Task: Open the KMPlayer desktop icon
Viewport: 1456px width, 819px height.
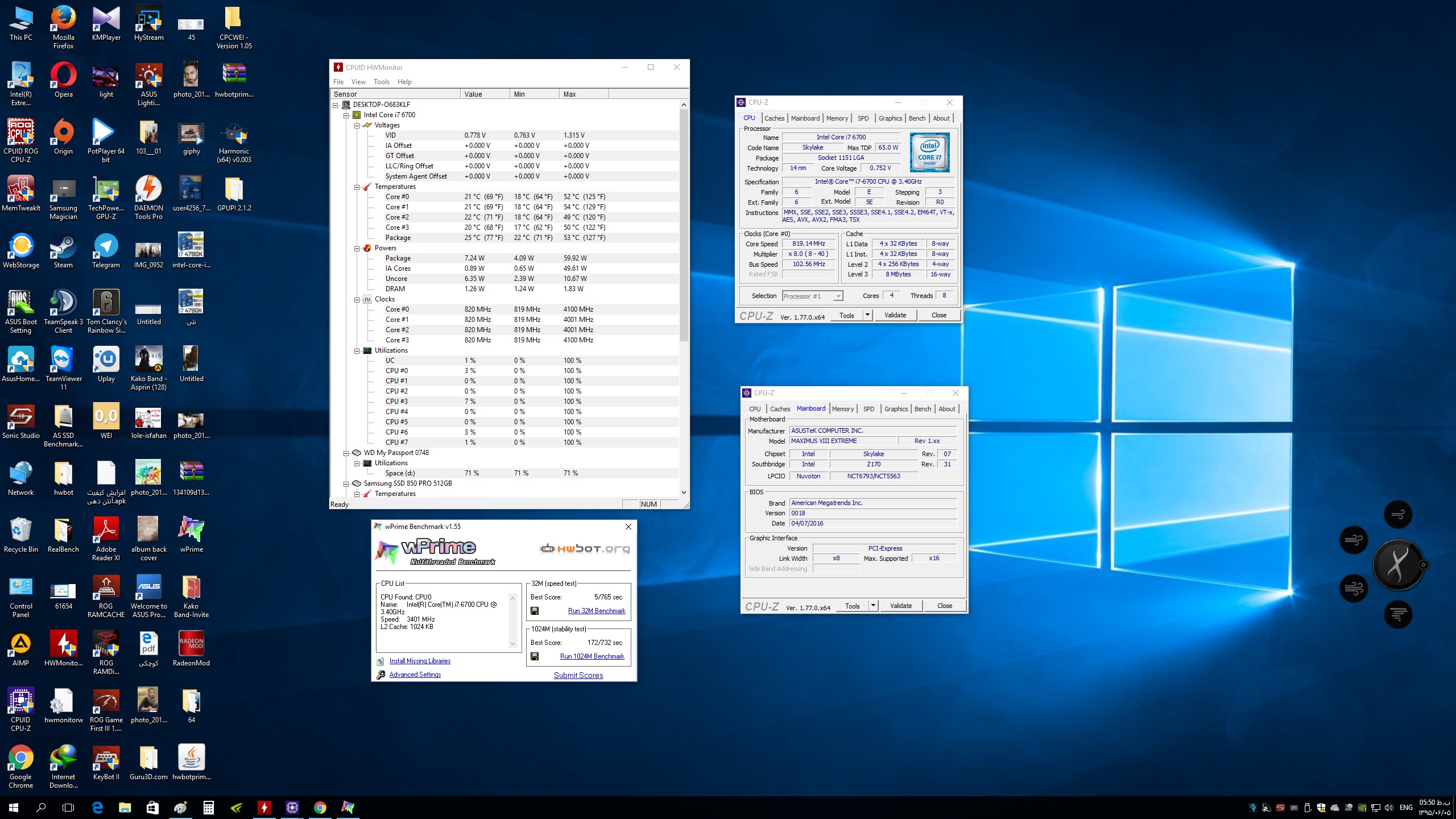Action: (x=106, y=23)
